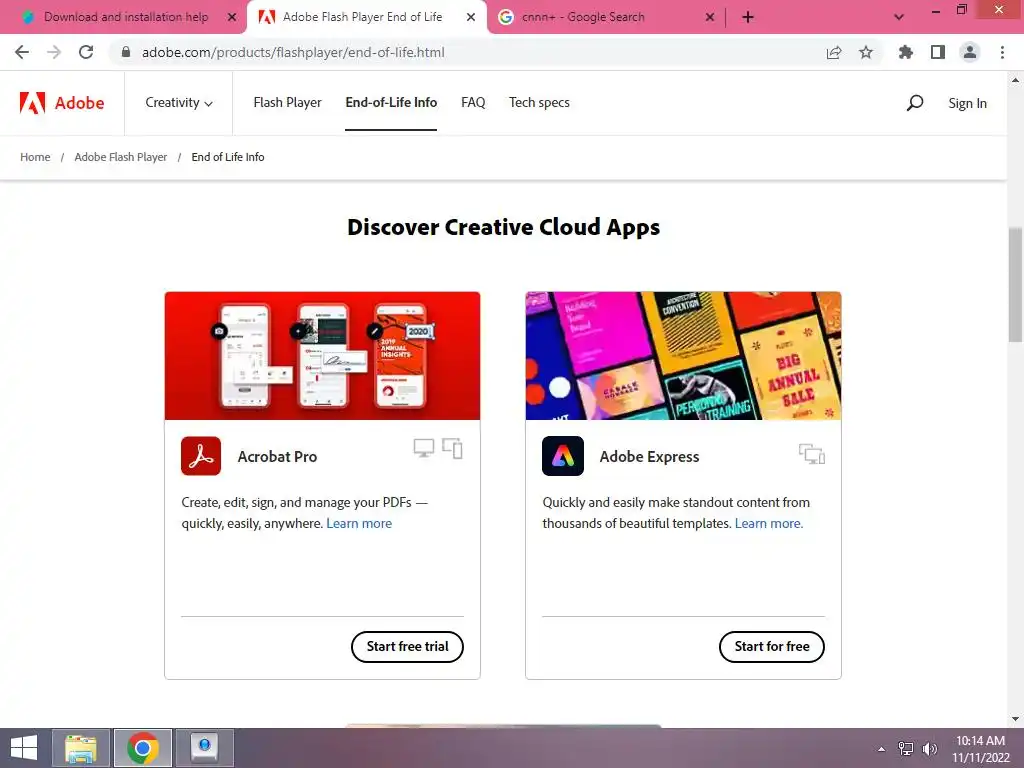Open Chrome three-dot menu
Viewport: 1024px width, 768px height.
click(x=1002, y=52)
